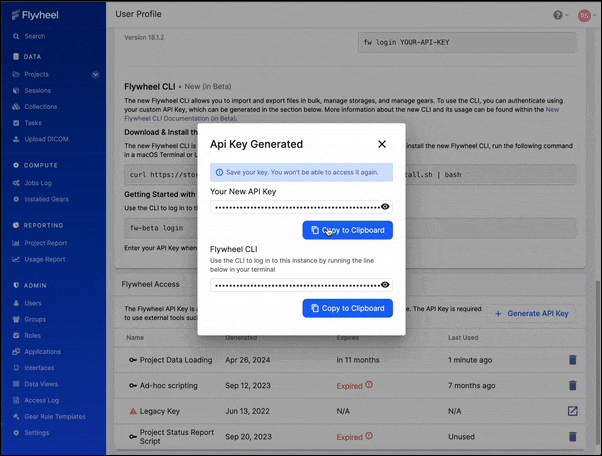Viewport: 602px width, 456px height.
Task: Copy the new API key to clipboard
Action: pyautogui.click(x=347, y=230)
